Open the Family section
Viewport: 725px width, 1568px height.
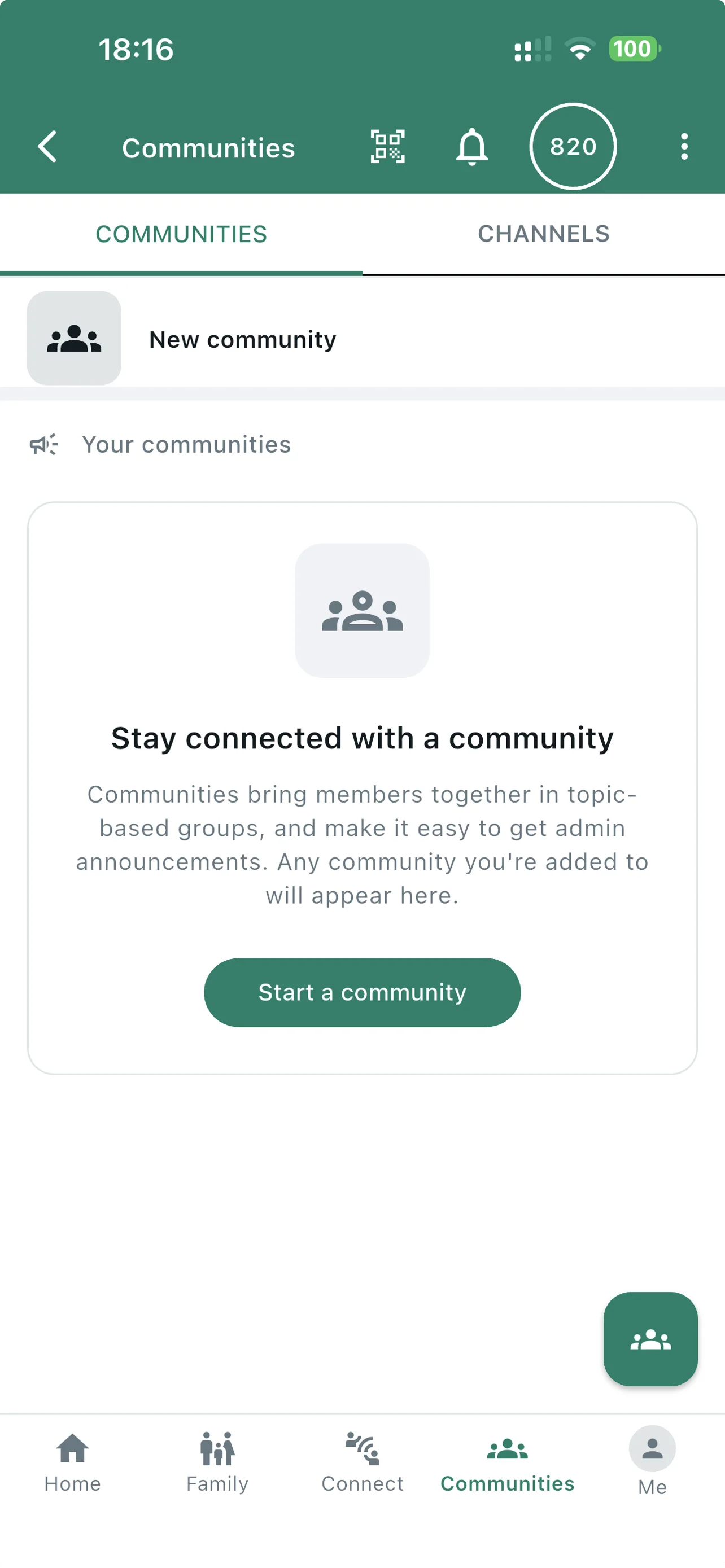click(217, 1462)
